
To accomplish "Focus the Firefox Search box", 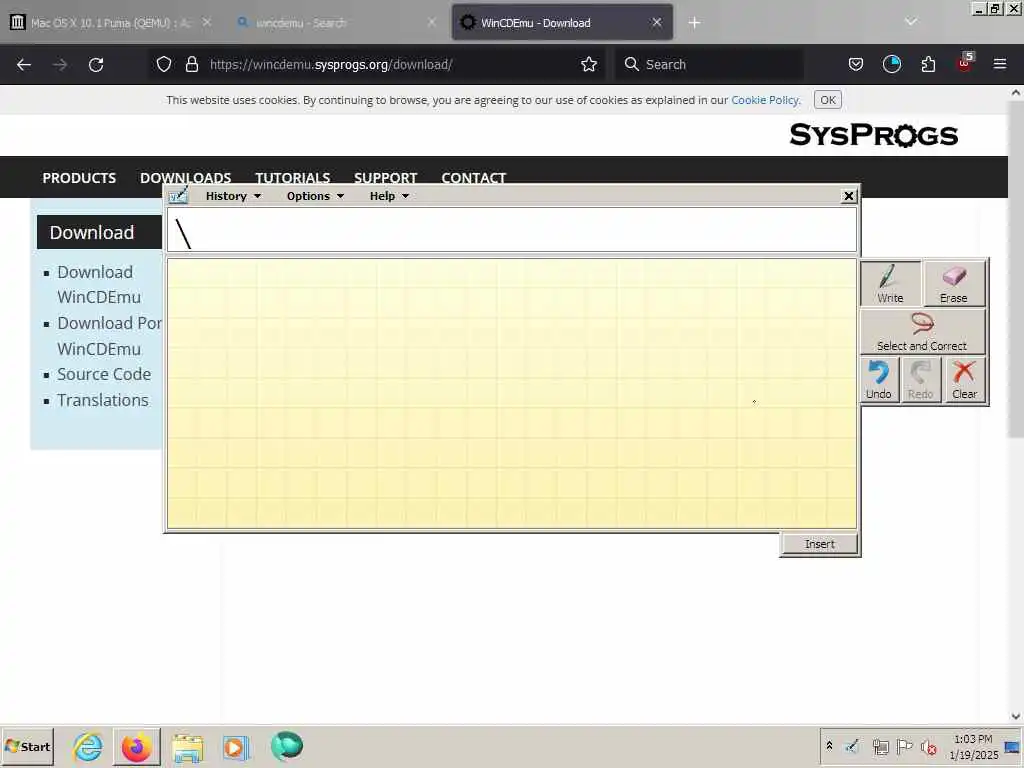I will coord(709,64).
